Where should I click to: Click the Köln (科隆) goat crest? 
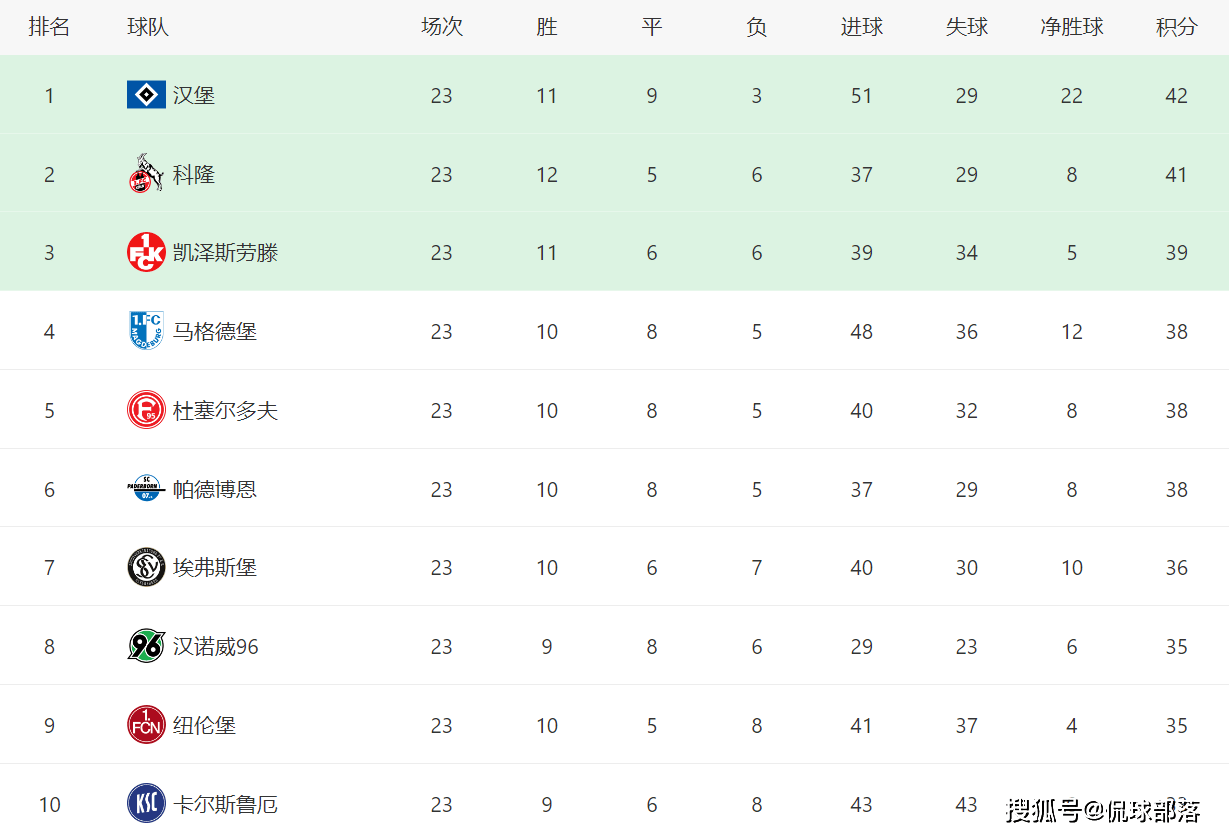[146, 174]
